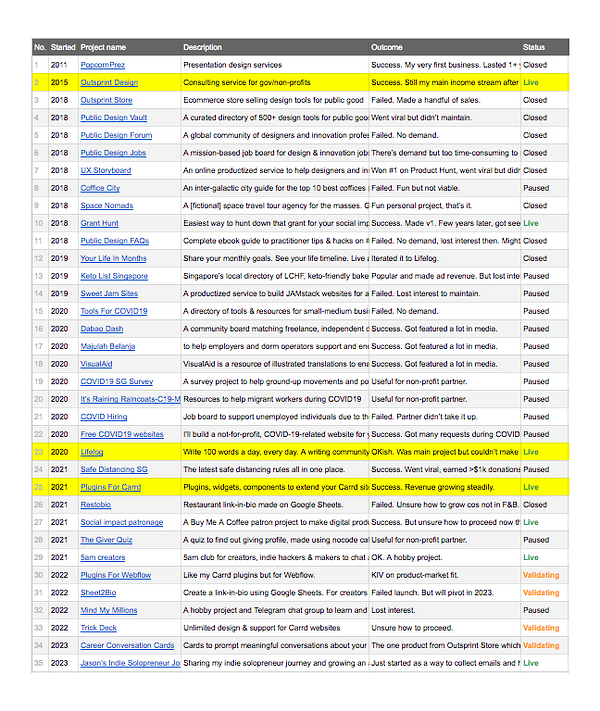Screen dimensions: 600x711
Task: Open the COVID19 SG Survey link
Action: (117, 382)
